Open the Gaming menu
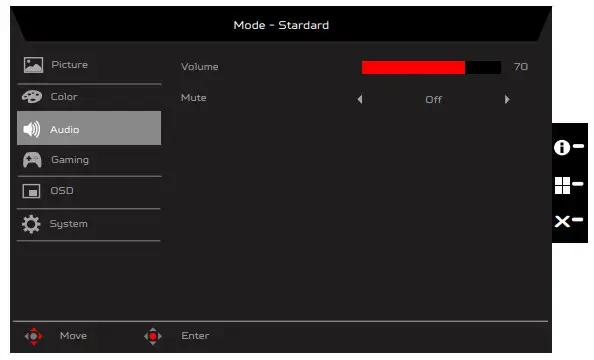The width and height of the screenshot is (594, 360). click(89, 160)
